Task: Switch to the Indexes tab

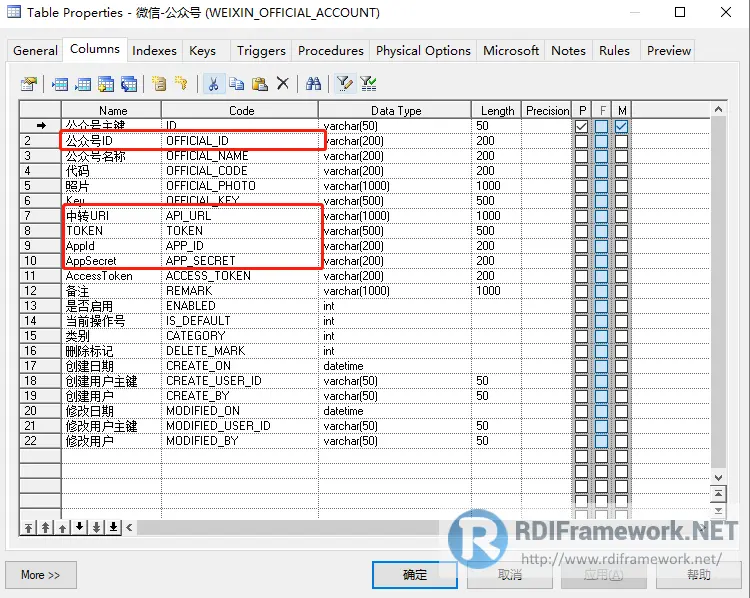Action: click(154, 50)
